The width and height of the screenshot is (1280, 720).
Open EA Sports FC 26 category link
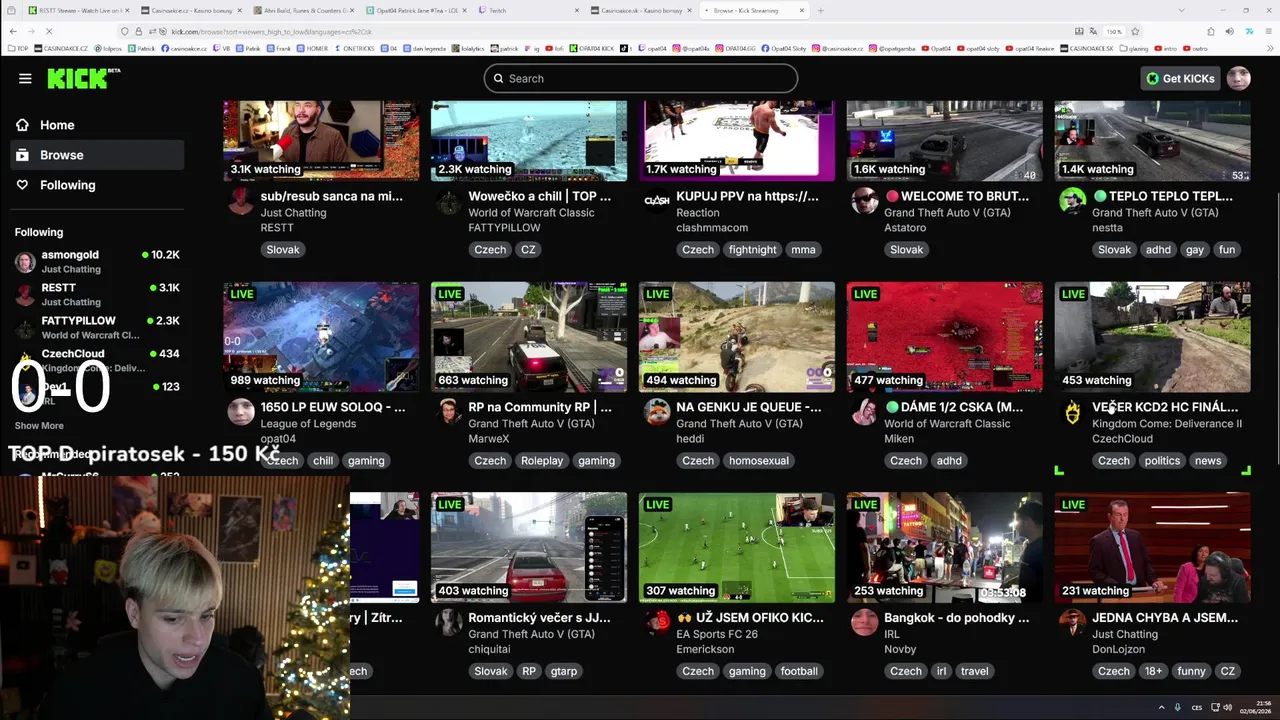tap(718, 634)
